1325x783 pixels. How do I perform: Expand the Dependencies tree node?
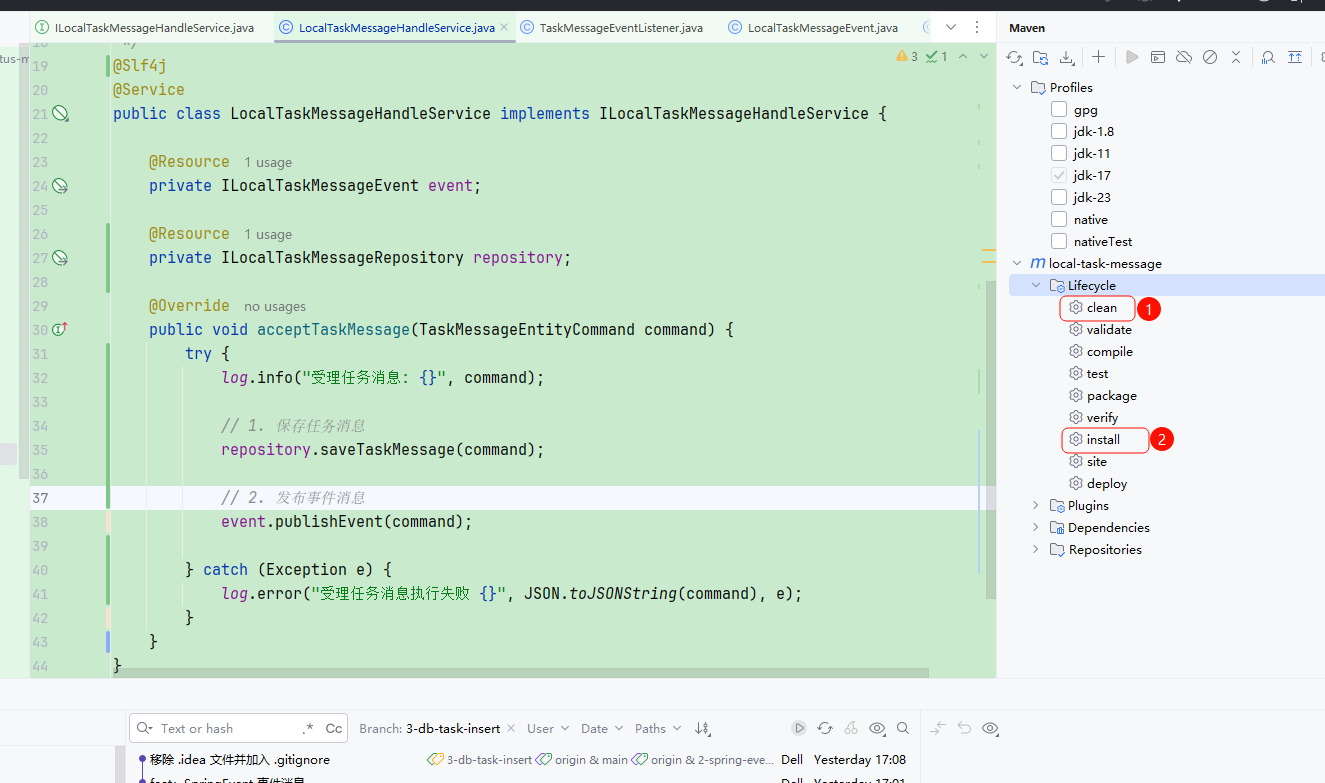point(1035,527)
